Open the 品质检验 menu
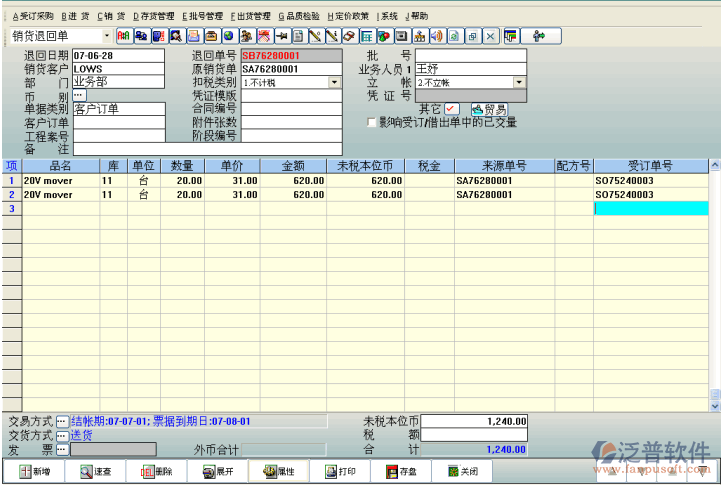 (300, 16)
